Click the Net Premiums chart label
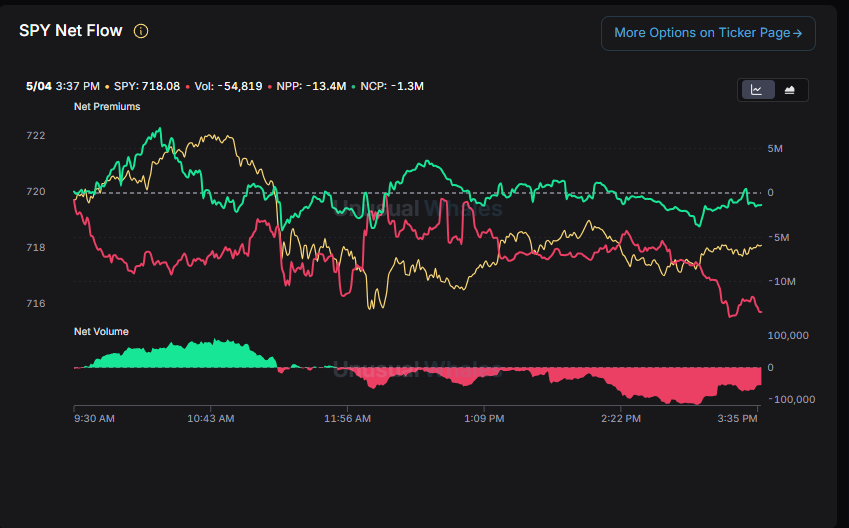 click(107, 107)
